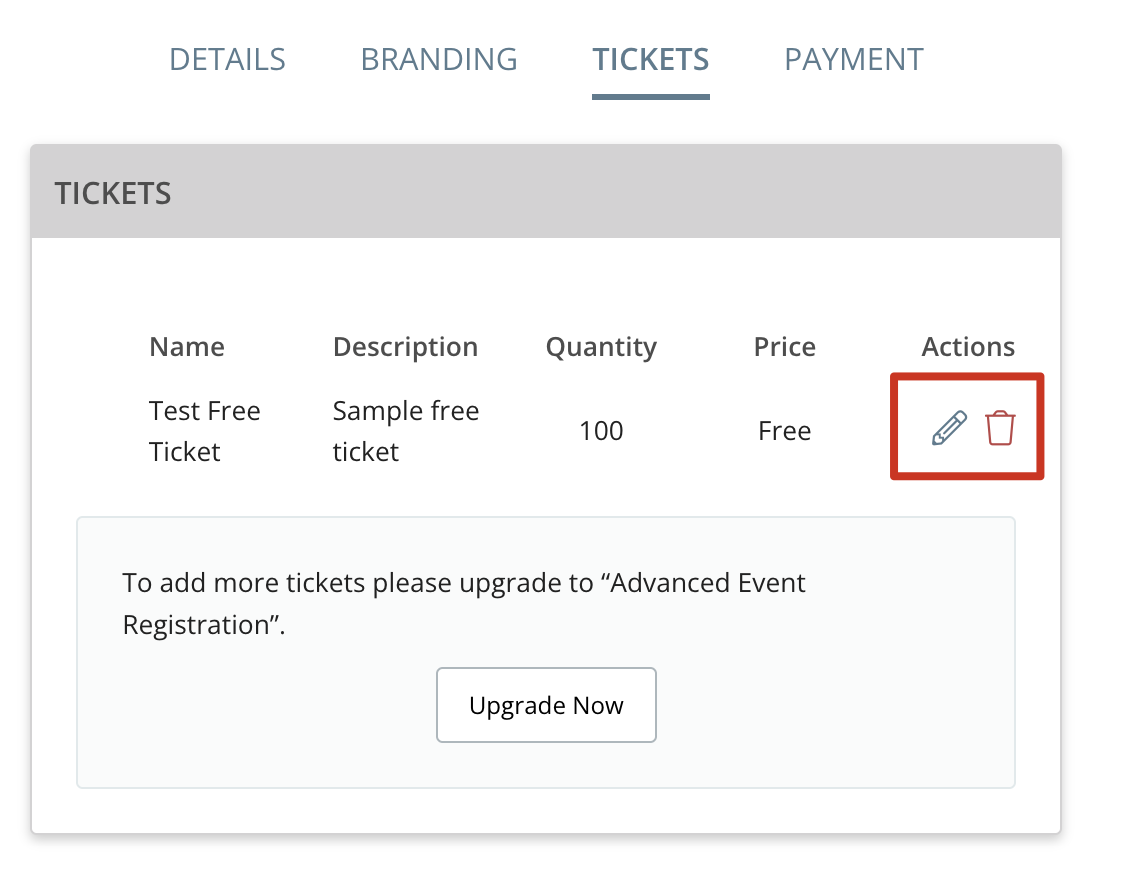1124x892 pixels.
Task: Open the BRANDING tab
Action: pyautogui.click(x=439, y=60)
